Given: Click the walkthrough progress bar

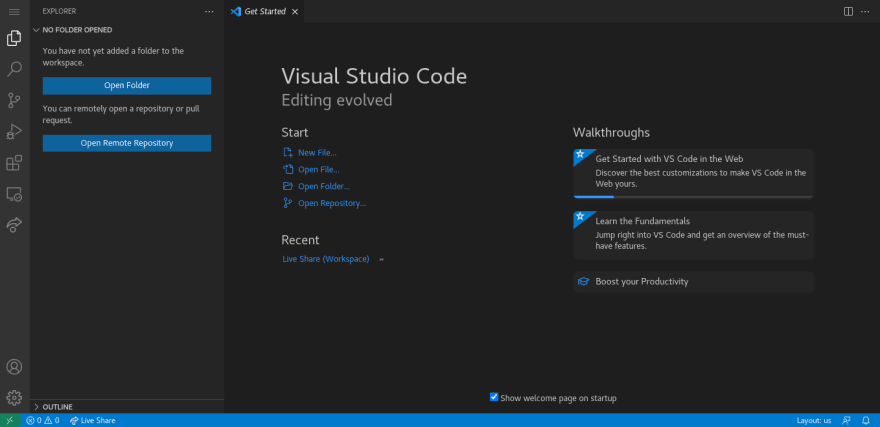Looking at the screenshot, I should pyautogui.click(x=694, y=197).
